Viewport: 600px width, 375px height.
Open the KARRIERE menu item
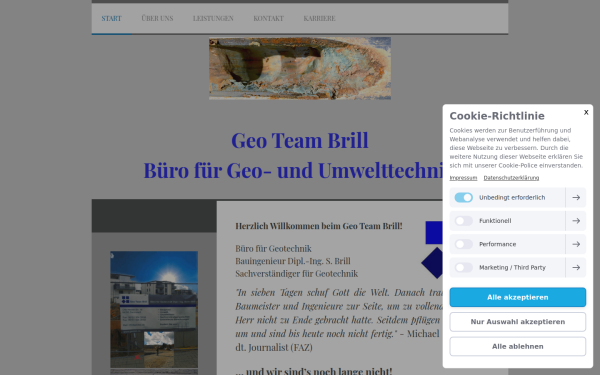pos(320,18)
